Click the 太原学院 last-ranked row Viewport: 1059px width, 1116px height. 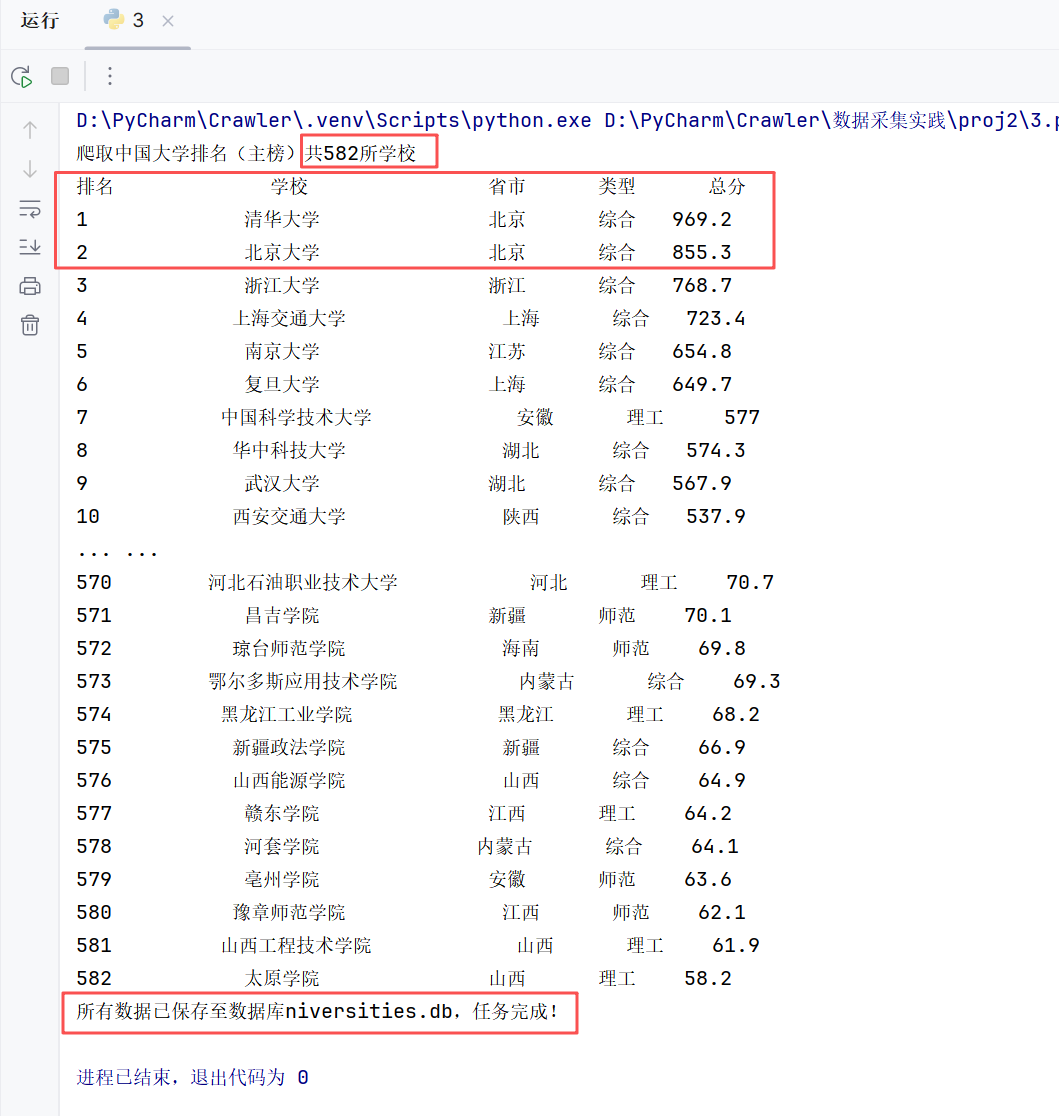click(x=280, y=978)
